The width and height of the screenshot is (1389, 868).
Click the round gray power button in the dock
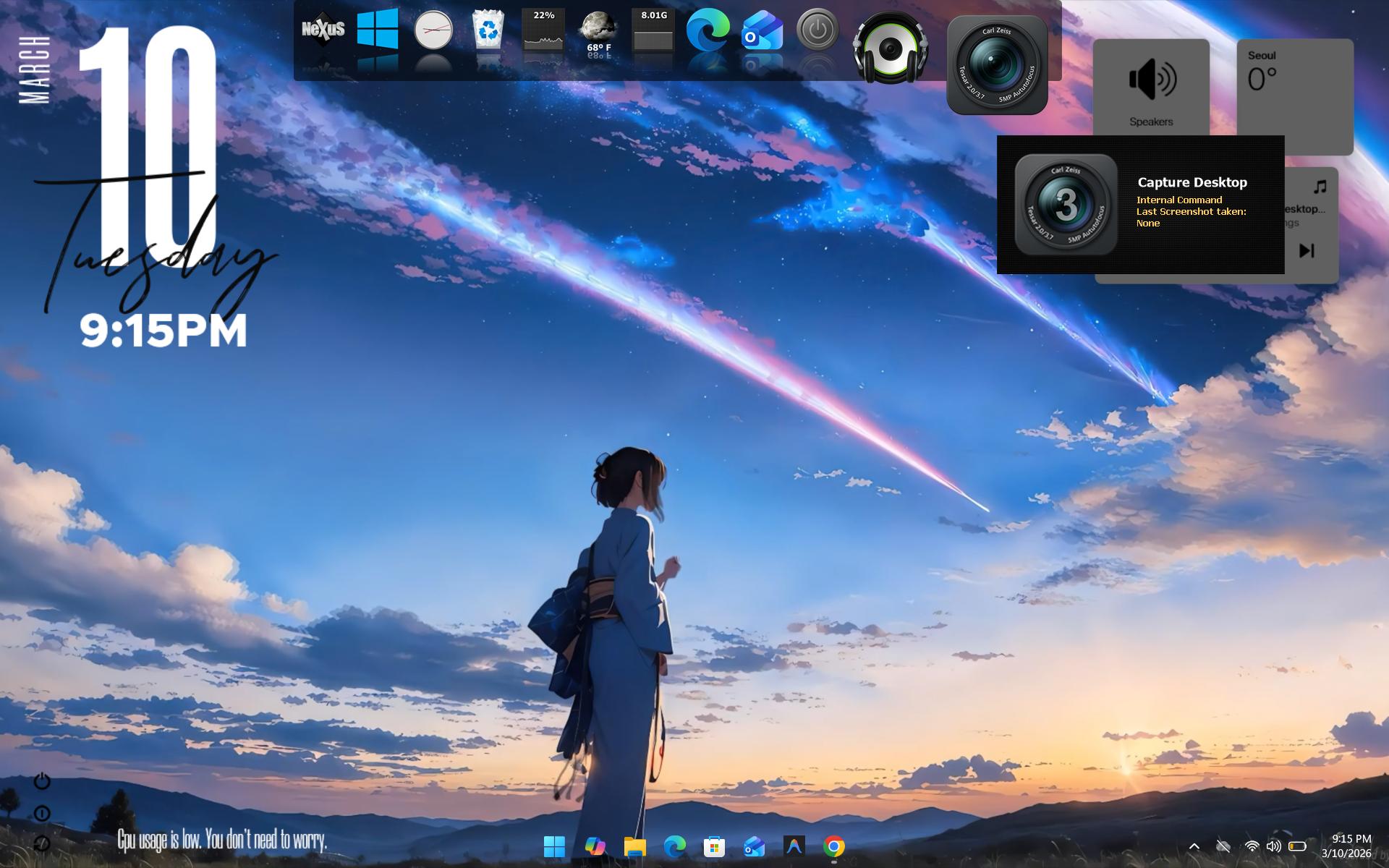817,30
